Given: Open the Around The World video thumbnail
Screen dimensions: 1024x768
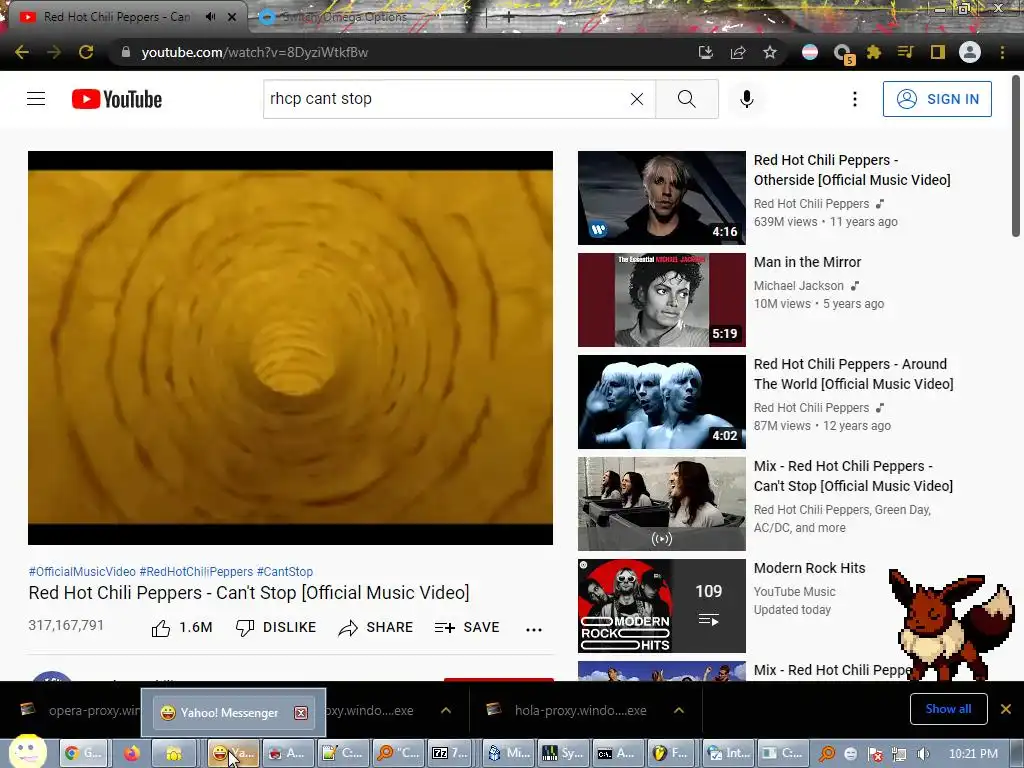Looking at the screenshot, I should [x=662, y=402].
